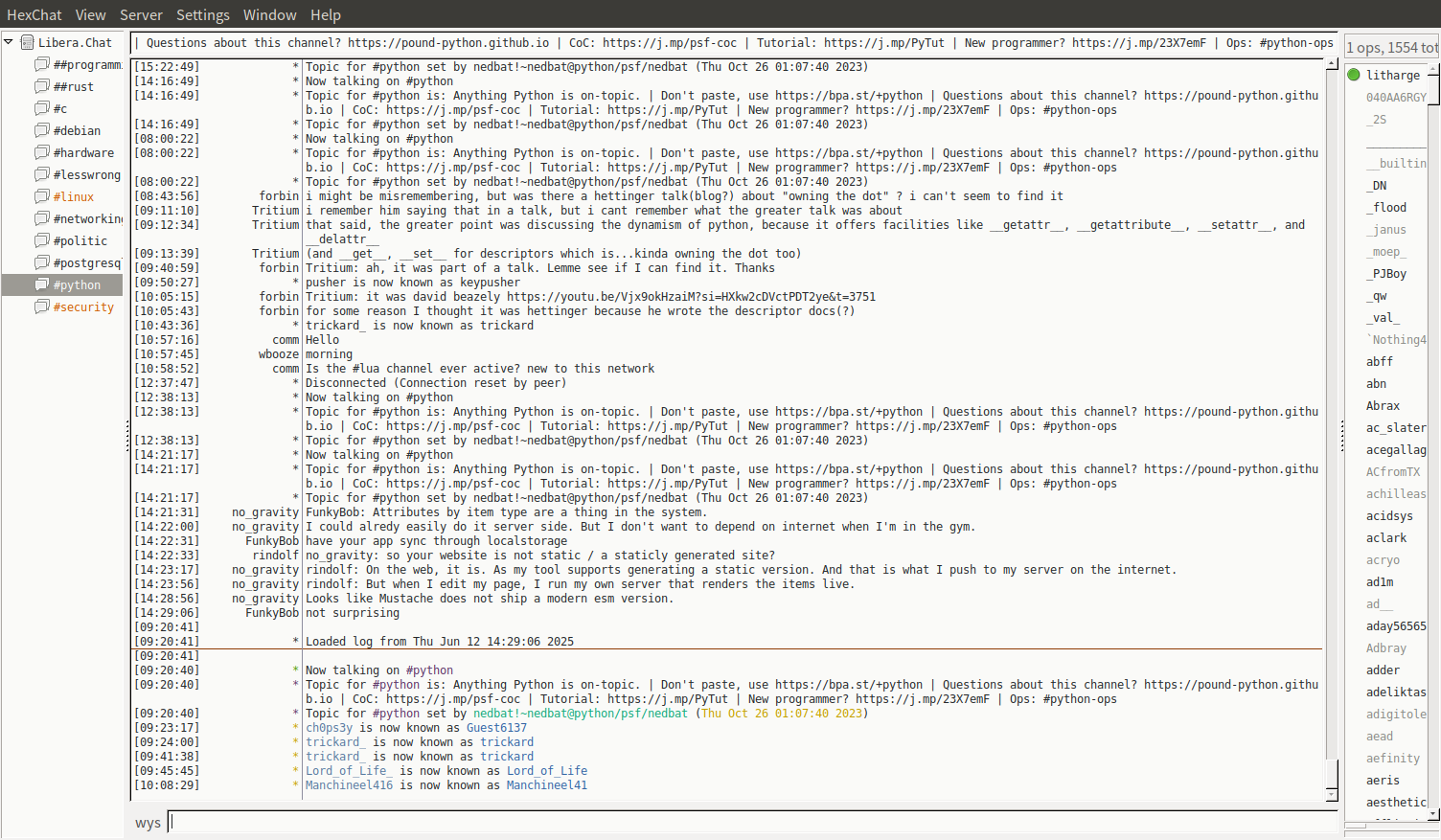The width and height of the screenshot is (1441, 840).
Task: Click the user list scrollbar up arrow
Action: click(1434, 69)
